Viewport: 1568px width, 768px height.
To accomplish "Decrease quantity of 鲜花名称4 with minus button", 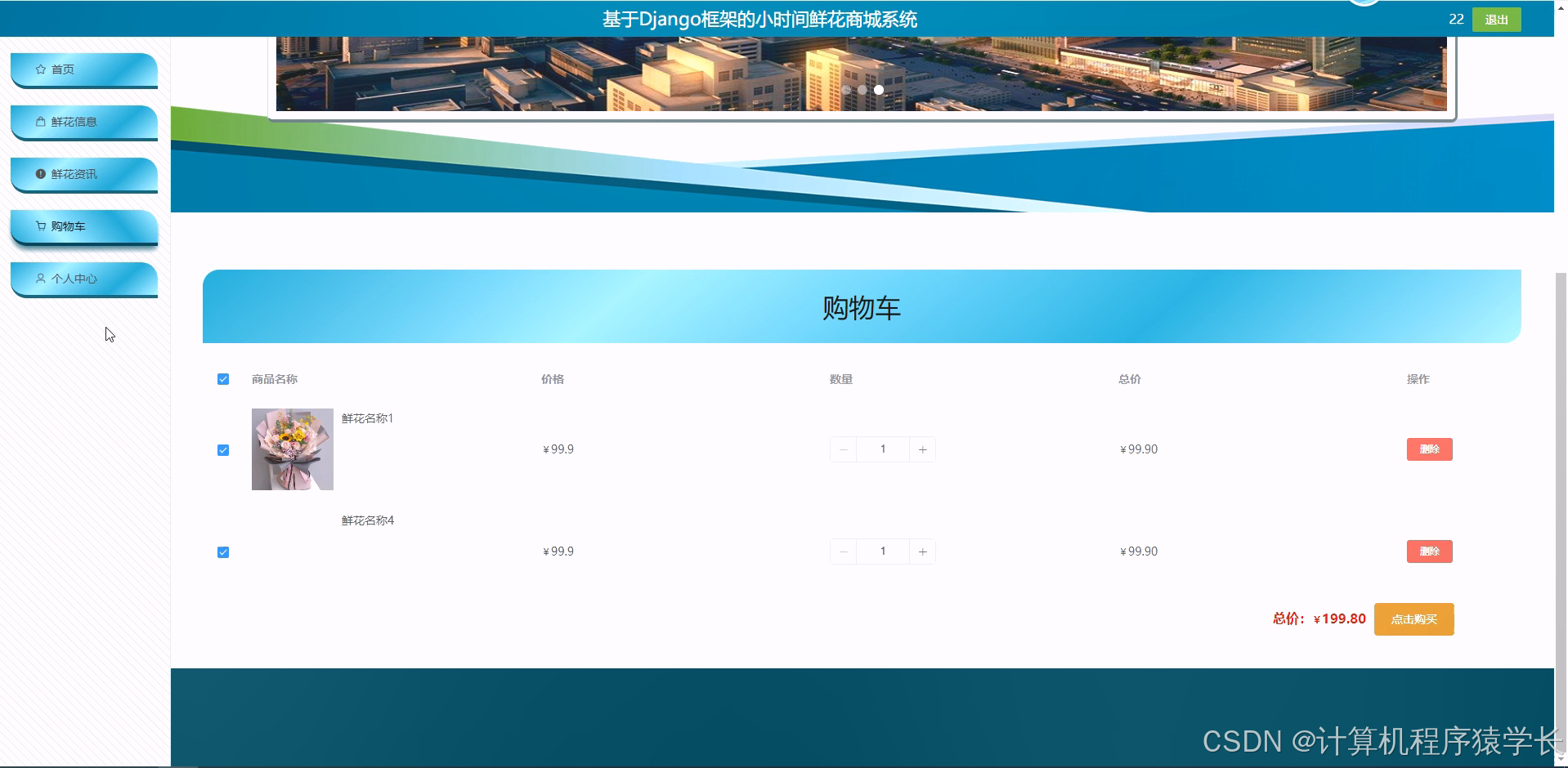I will (x=843, y=551).
